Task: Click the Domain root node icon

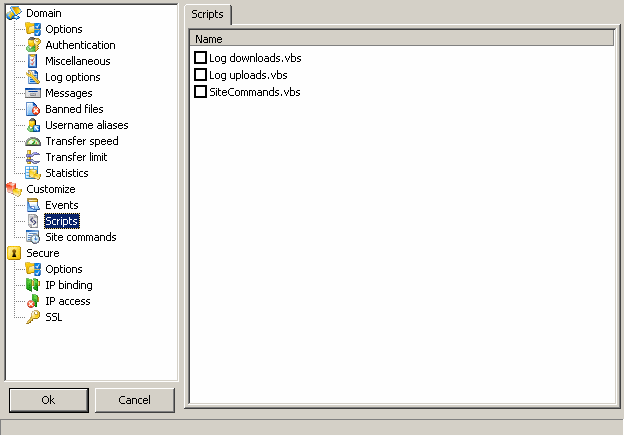Action: (14, 13)
